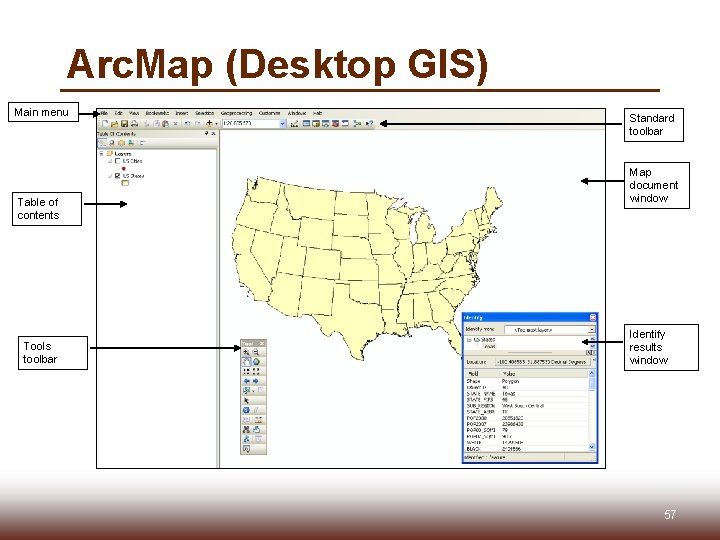Select List By Source icon
Viewport: 720px width, 540px height.
click(112, 142)
